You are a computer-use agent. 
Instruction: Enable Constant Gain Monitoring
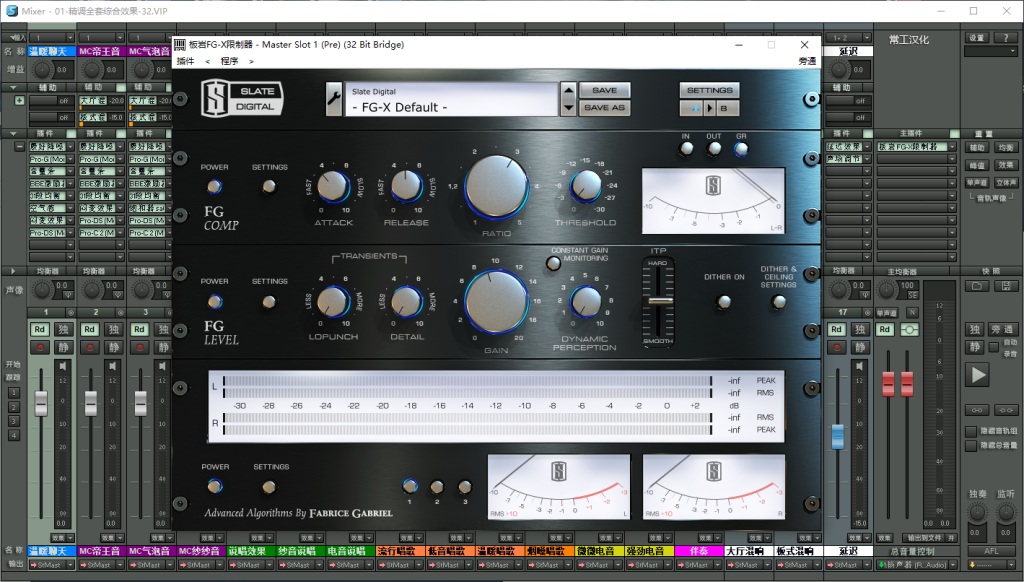[553, 263]
